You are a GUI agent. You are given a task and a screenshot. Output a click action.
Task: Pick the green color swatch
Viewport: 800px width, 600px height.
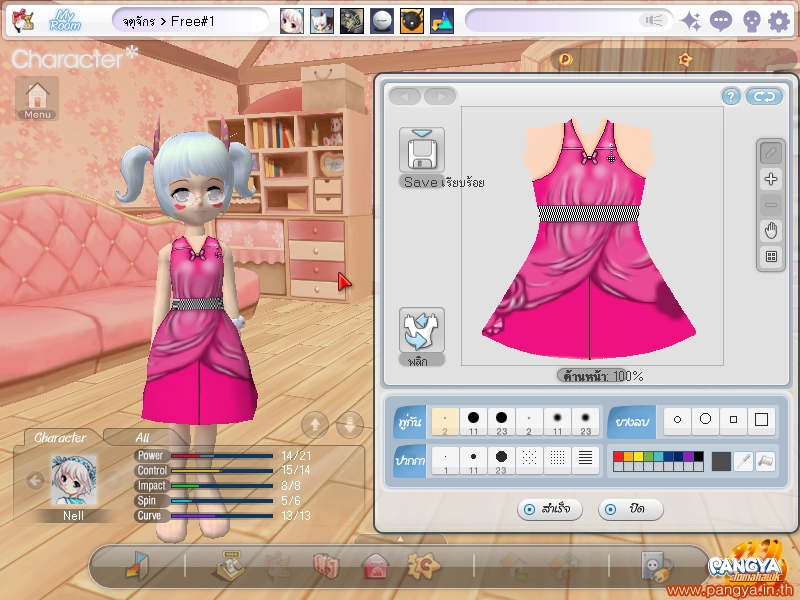pyautogui.click(x=648, y=456)
